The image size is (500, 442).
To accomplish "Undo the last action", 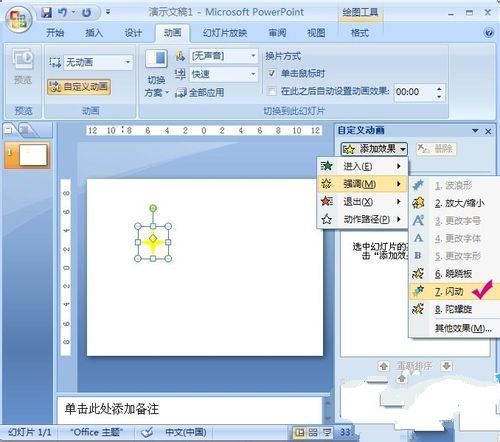I will tap(62, 13).
